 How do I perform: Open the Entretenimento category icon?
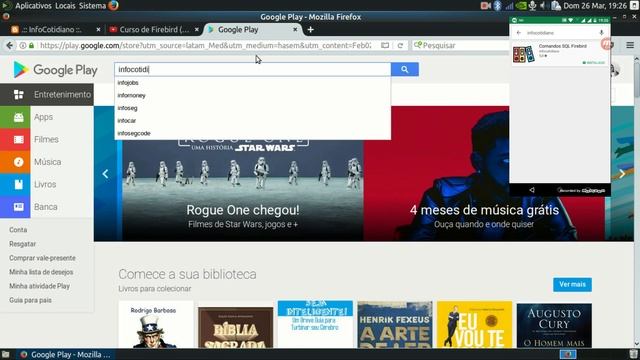(x=18, y=95)
